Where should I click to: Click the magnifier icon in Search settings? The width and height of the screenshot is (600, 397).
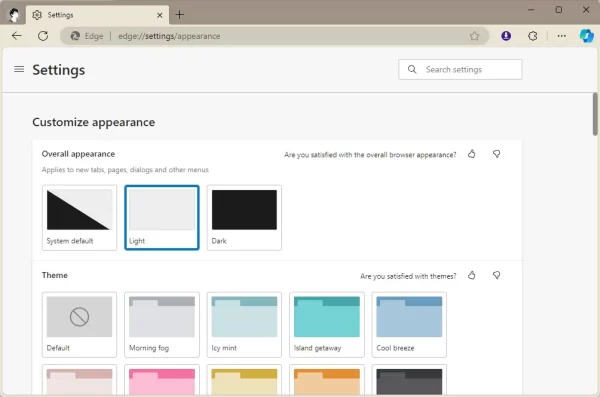click(x=412, y=69)
